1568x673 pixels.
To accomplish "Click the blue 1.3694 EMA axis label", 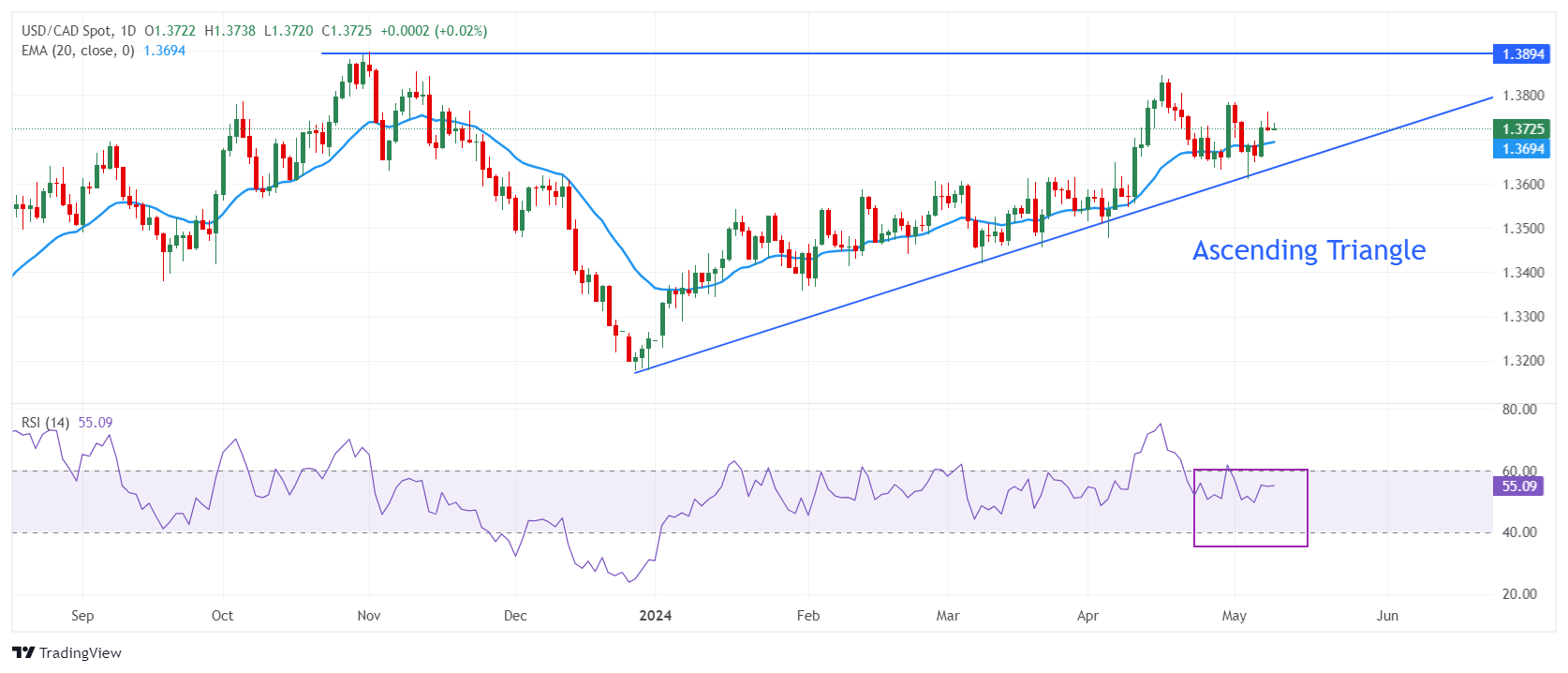I will tap(1522, 149).
